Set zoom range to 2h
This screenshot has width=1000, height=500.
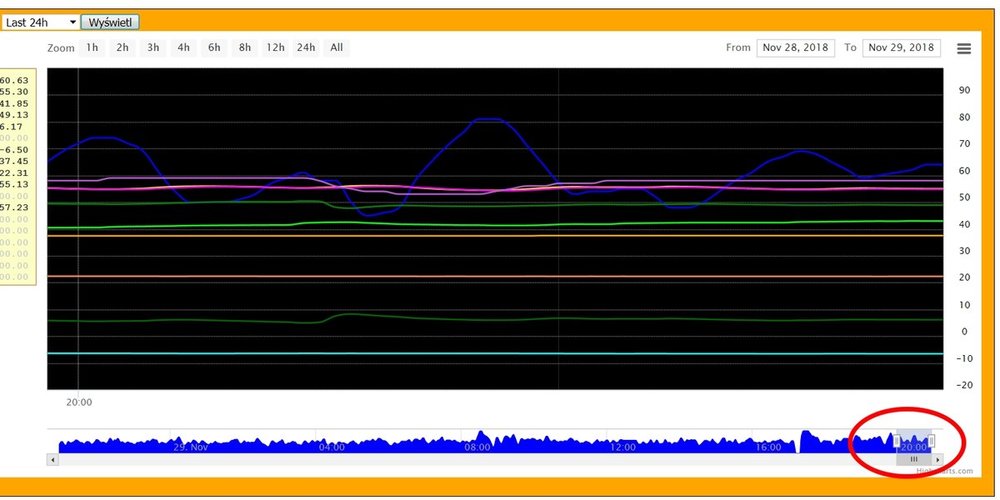(122, 48)
